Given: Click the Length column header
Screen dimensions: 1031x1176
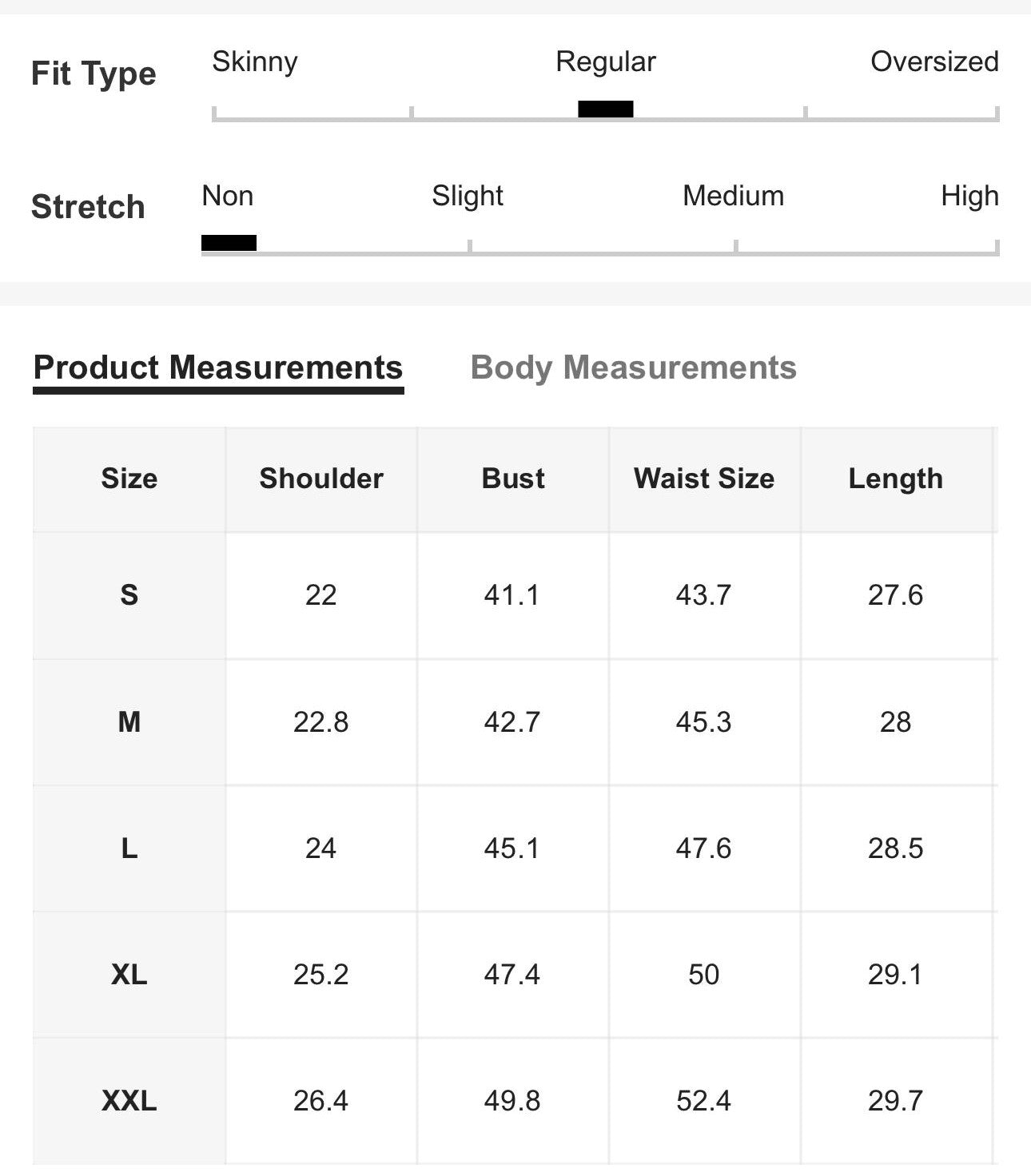Looking at the screenshot, I should 896,479.
